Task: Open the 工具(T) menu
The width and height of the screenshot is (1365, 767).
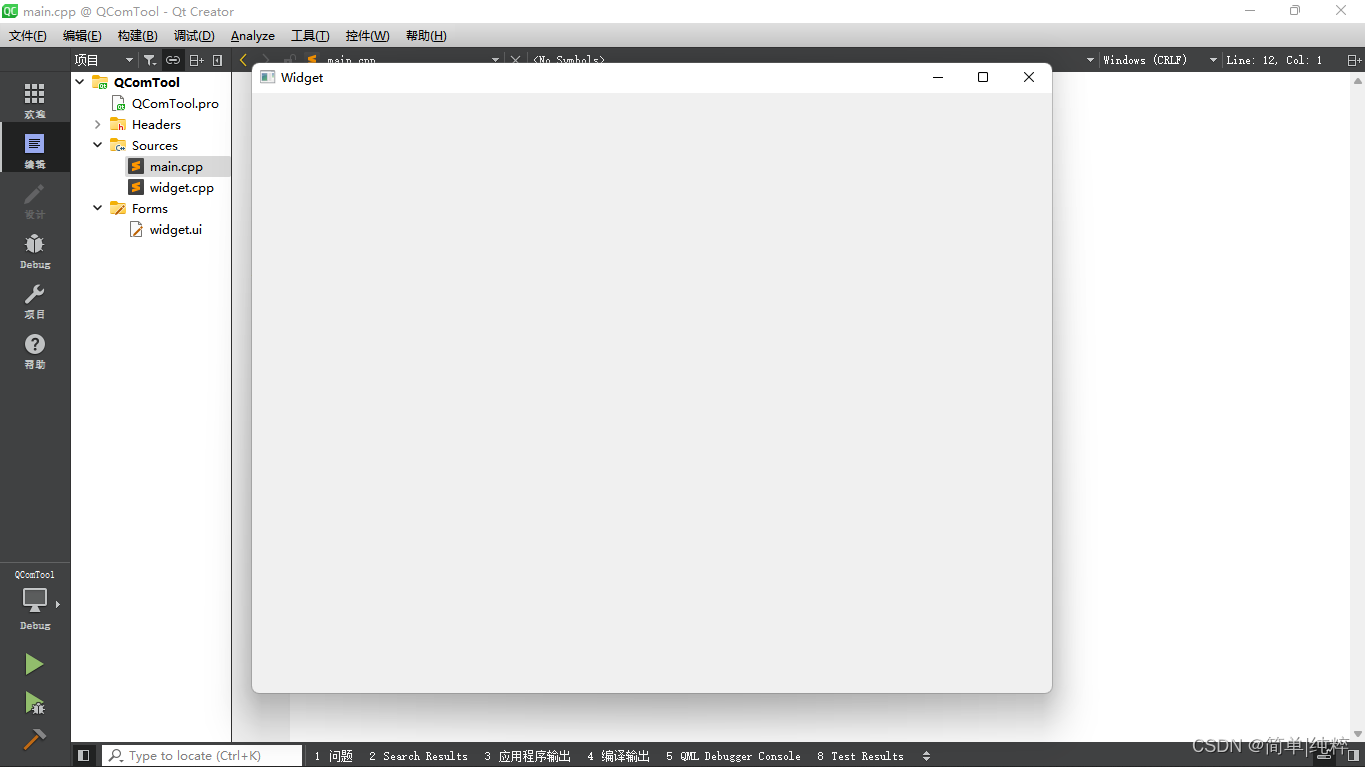Action: coord(310,35)
